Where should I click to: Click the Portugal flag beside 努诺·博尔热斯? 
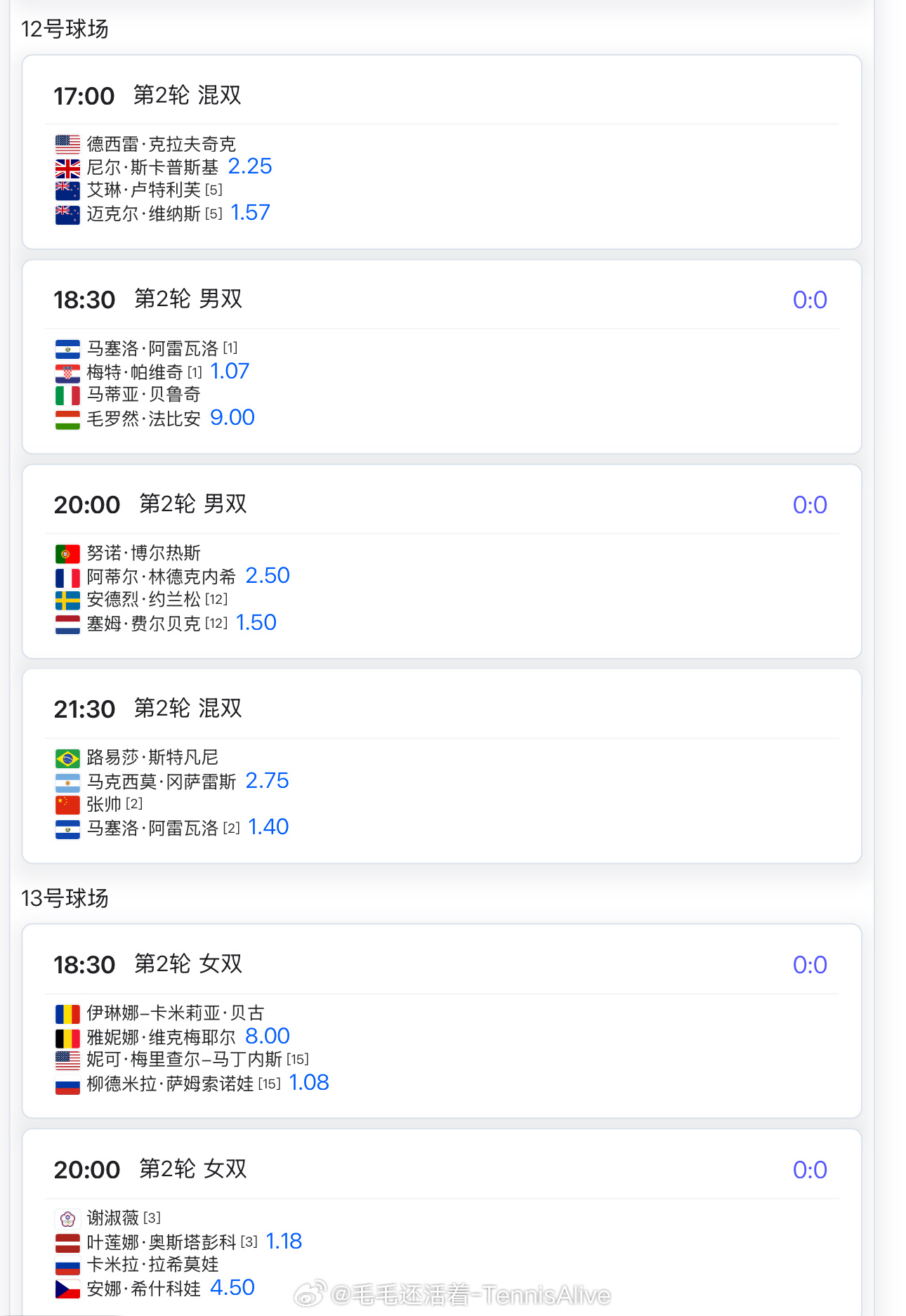coord(67,554)
